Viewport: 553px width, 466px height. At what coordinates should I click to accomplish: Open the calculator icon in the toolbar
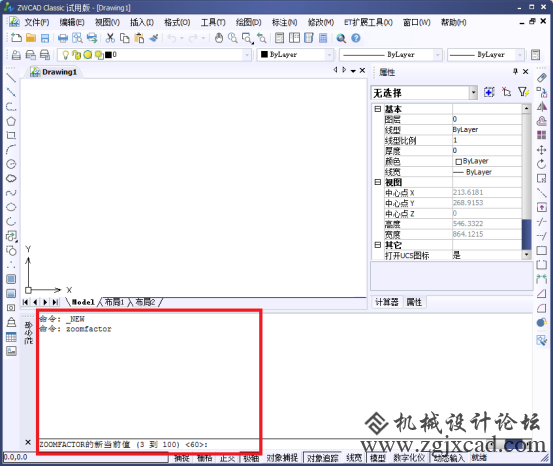coord(323,38)
